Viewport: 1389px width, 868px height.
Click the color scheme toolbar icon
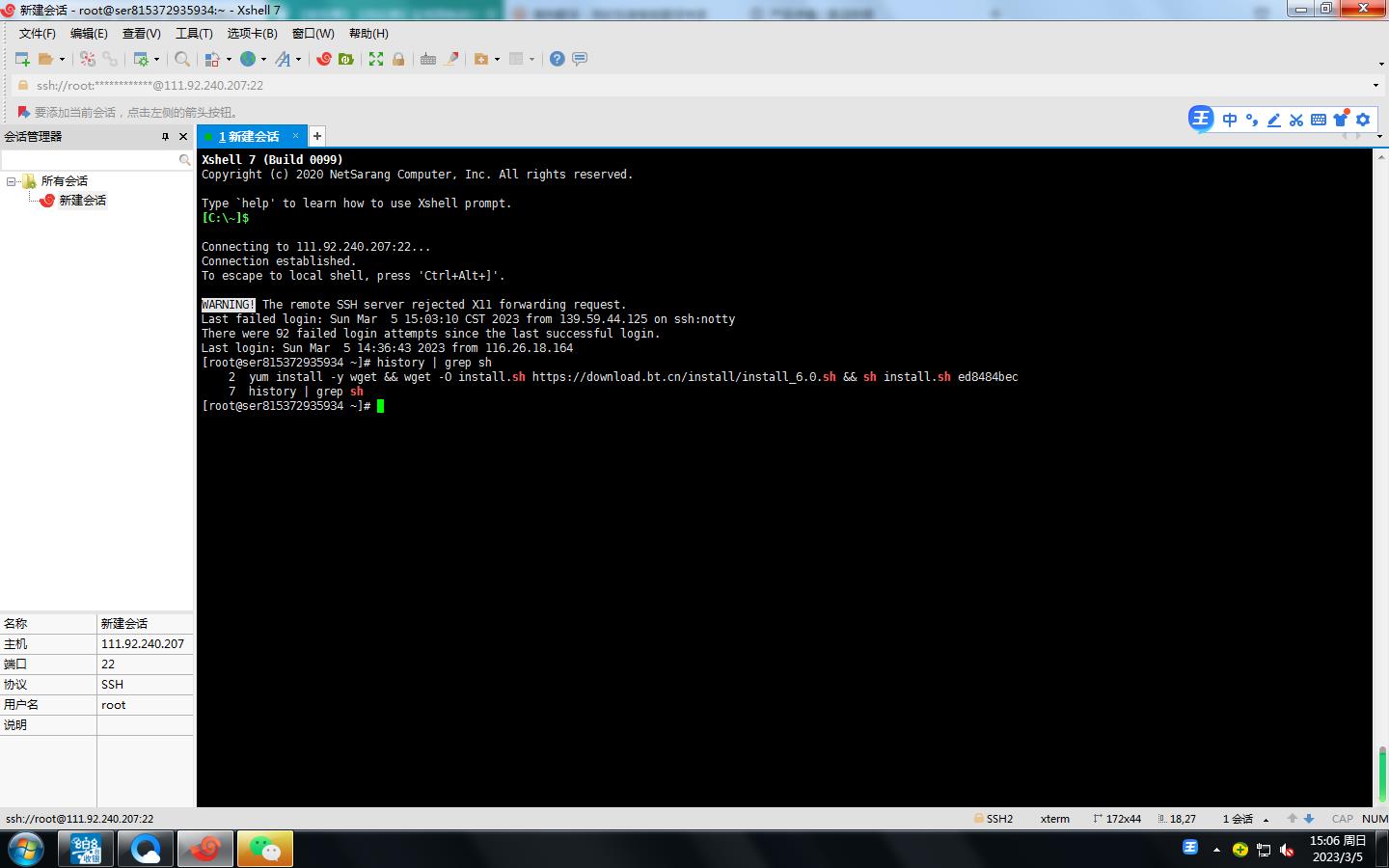212,59
